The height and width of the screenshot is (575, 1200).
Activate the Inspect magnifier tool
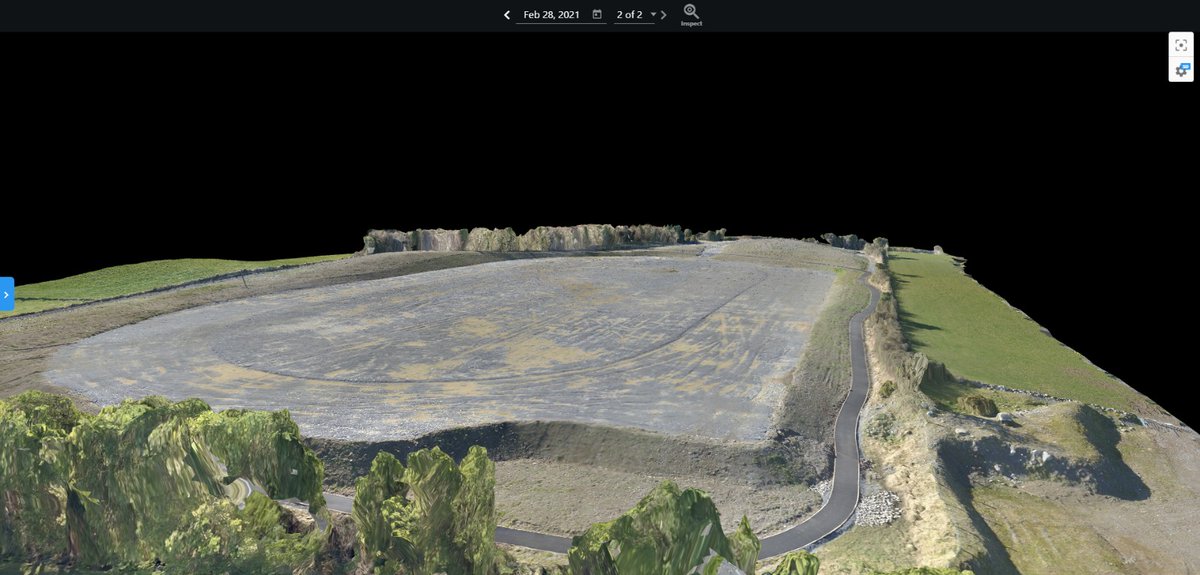[x=691, y=15]
